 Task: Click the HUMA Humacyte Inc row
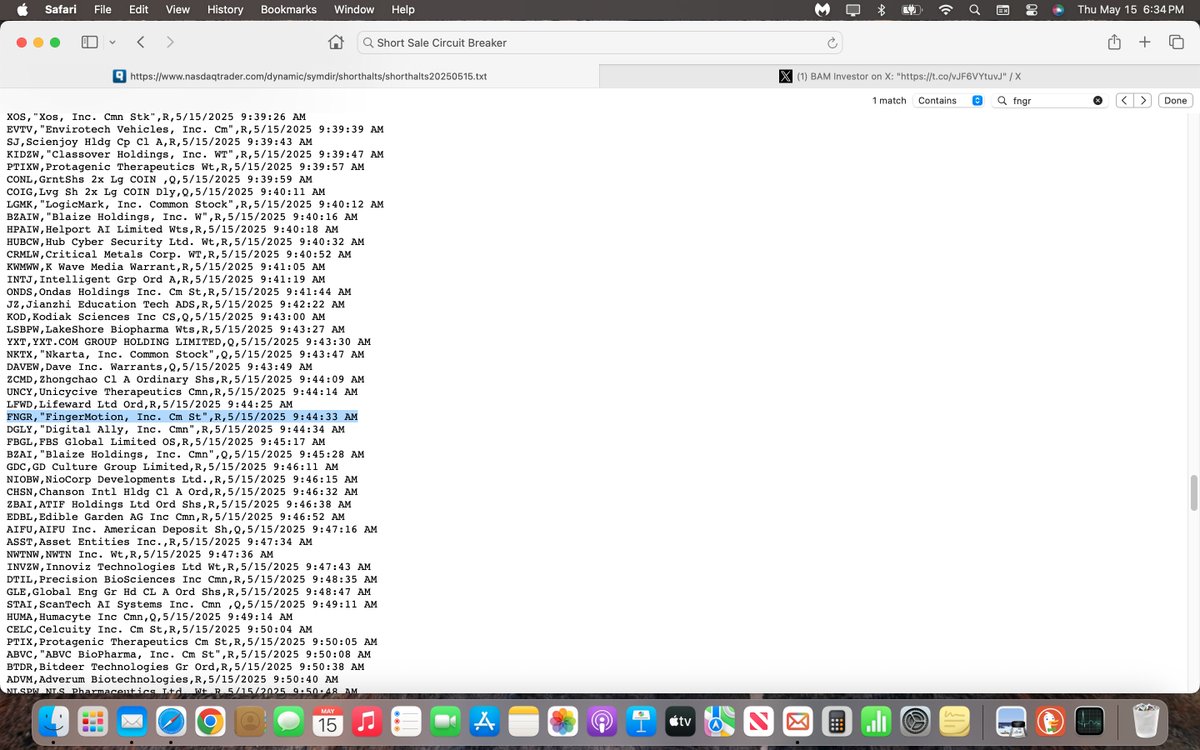coord(149,617)
